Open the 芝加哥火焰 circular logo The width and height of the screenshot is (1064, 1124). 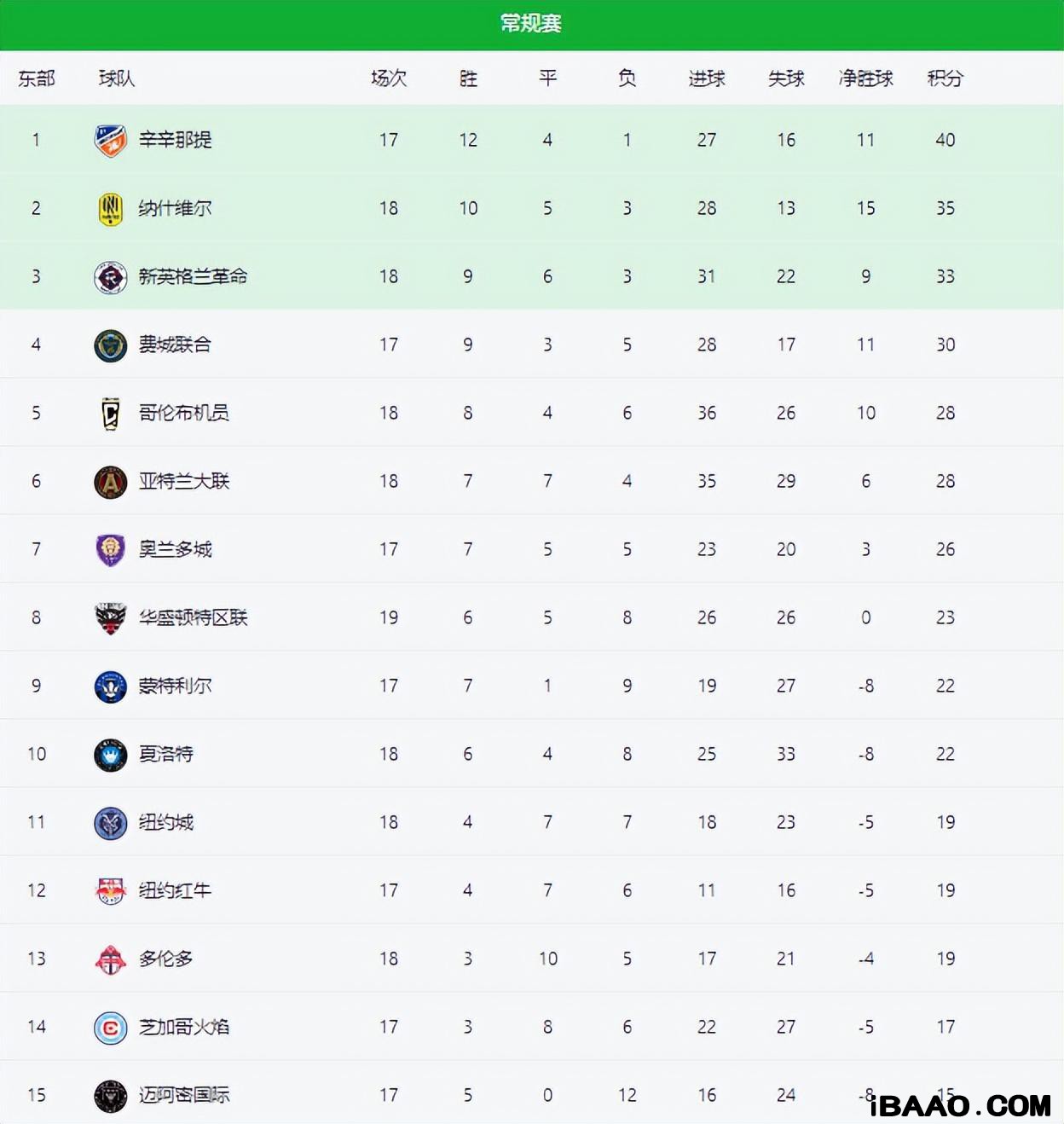click(x=110, y=1027)
